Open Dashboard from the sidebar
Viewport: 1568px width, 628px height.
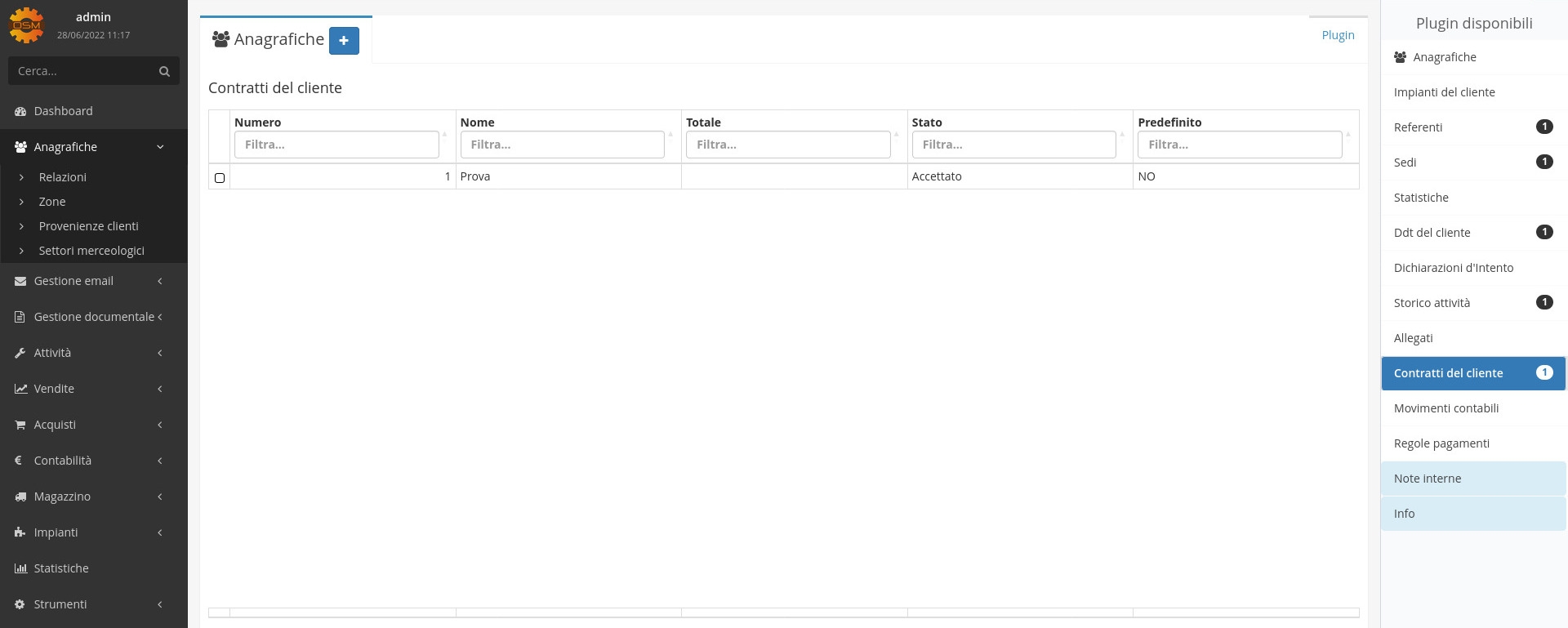pos(63,111)
